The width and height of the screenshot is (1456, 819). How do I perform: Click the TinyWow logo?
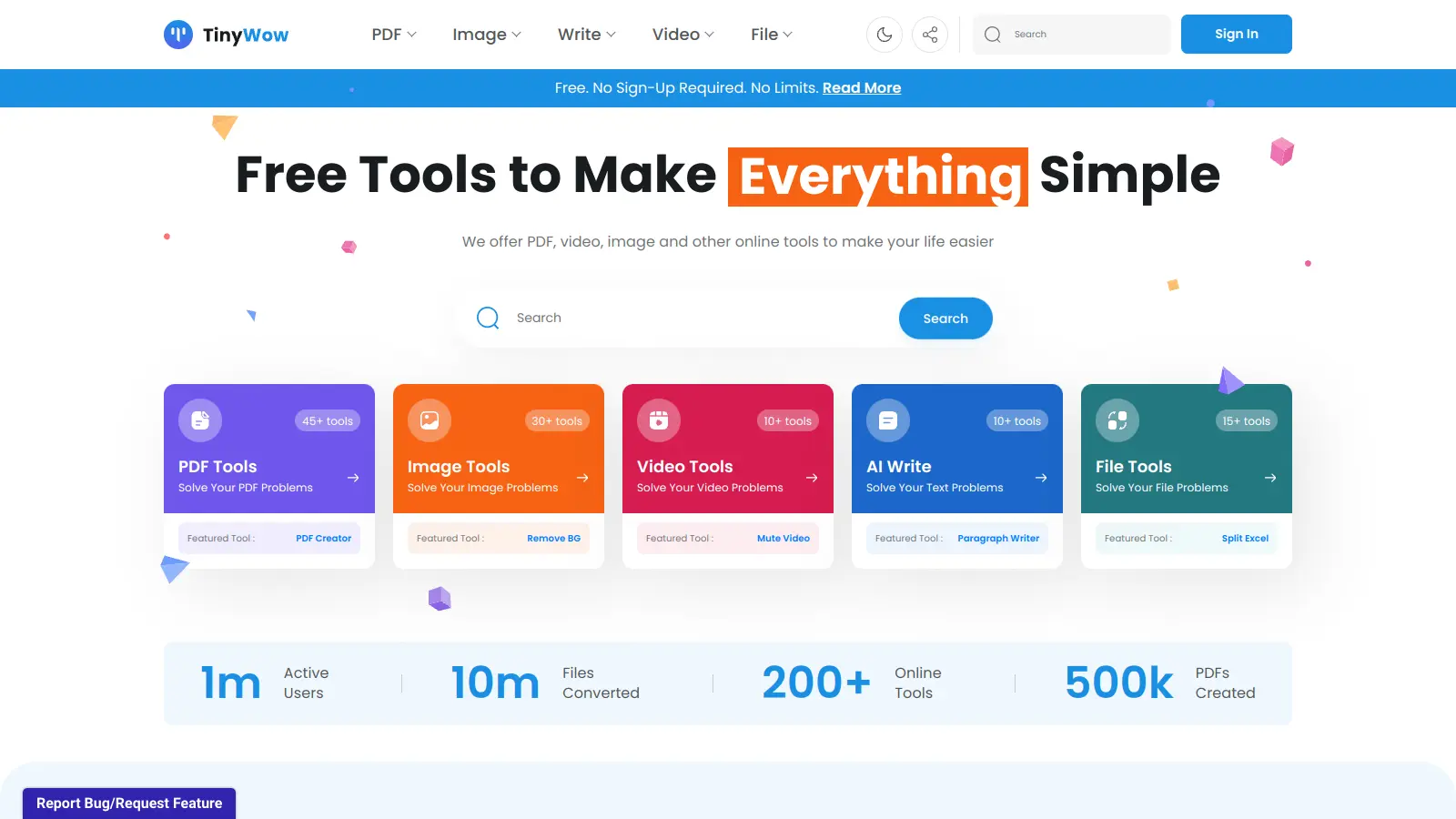225,34
